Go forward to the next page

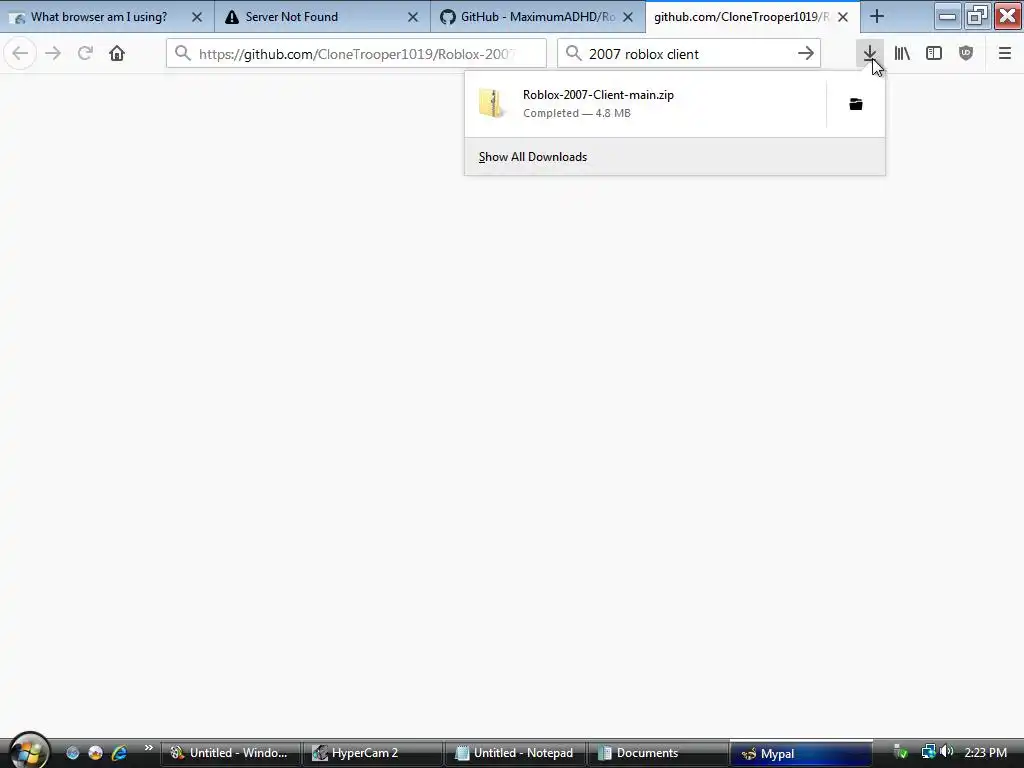click(x=53, y=54)
